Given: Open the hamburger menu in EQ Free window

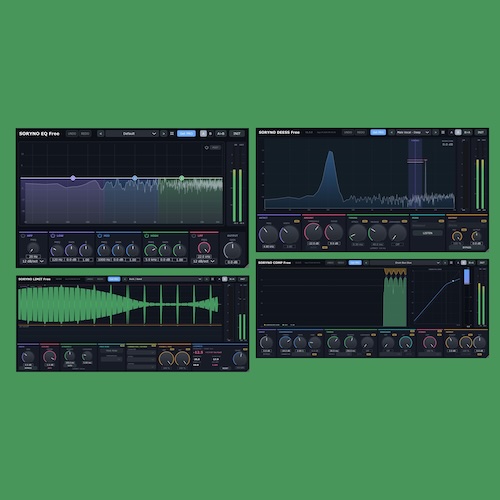Looking at the screenshot, I should [x=172, y=134].
